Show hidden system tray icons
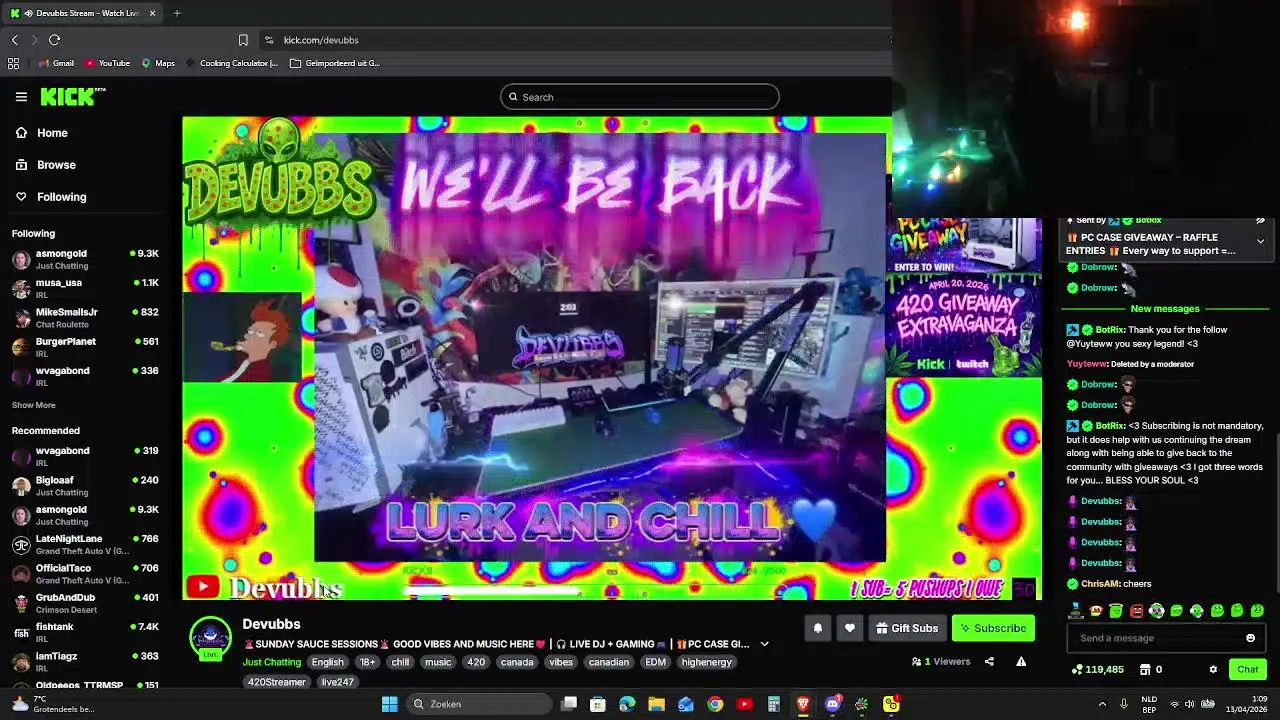 click(1102, 704)
